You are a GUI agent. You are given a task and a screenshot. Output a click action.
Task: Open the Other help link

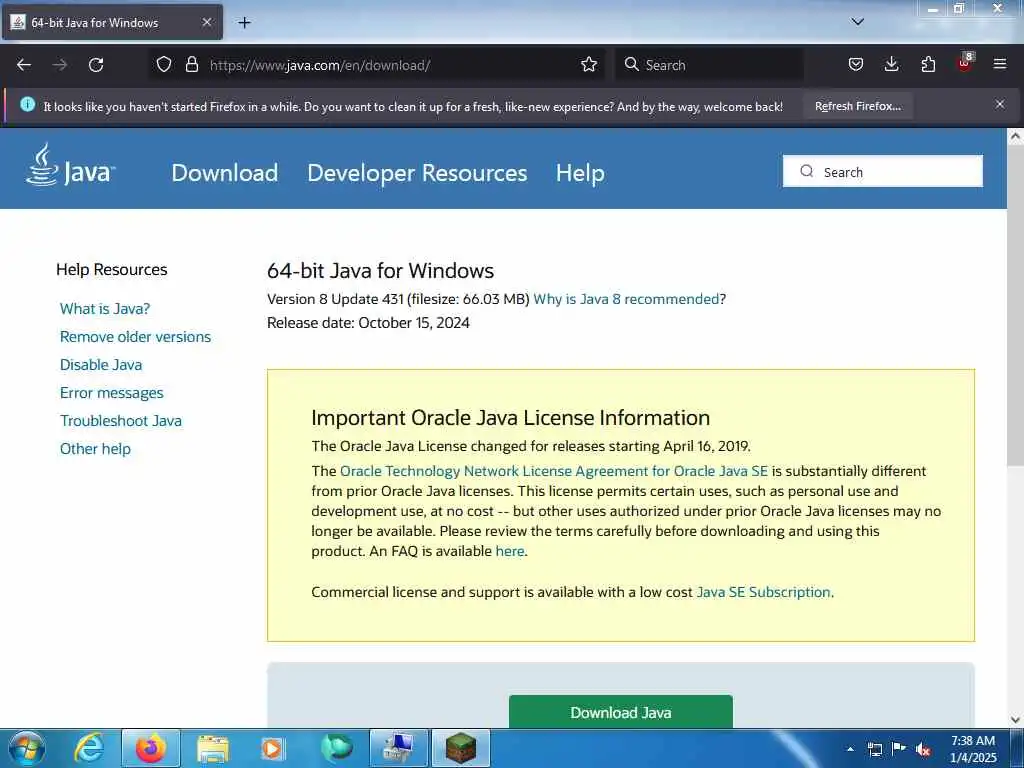coord(95,449)
